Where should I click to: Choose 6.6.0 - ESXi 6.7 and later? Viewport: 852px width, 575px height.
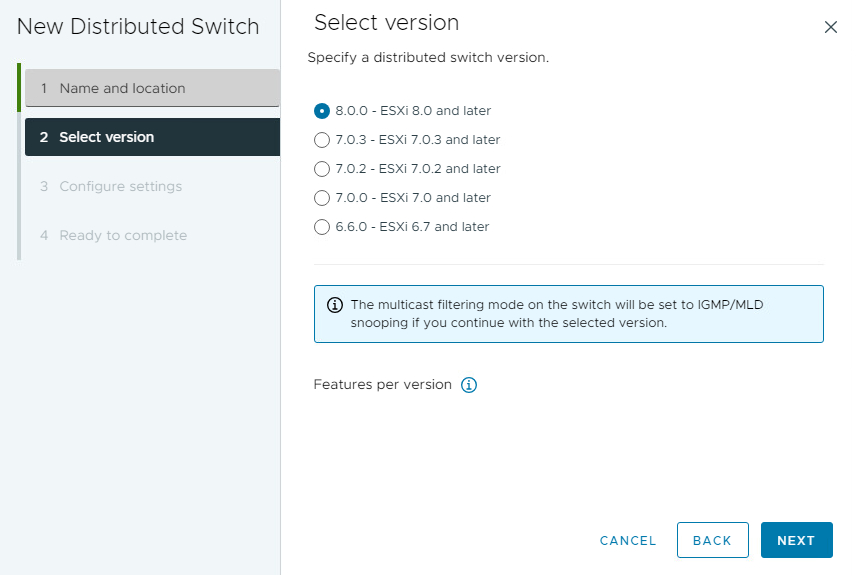tap(322, 227)
